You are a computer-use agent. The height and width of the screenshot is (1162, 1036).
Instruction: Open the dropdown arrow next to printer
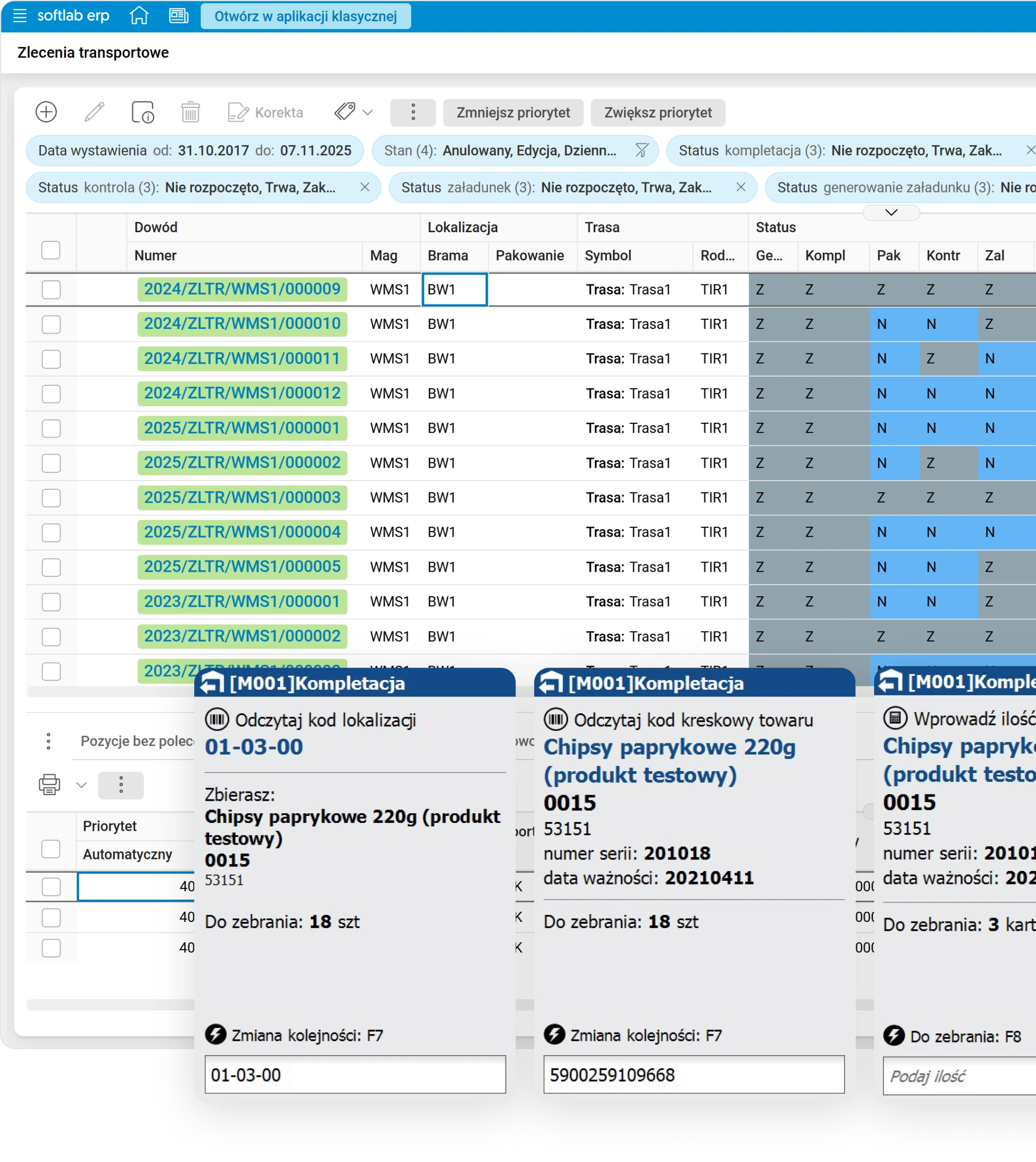pyautogui.click(x=81, y=785)
